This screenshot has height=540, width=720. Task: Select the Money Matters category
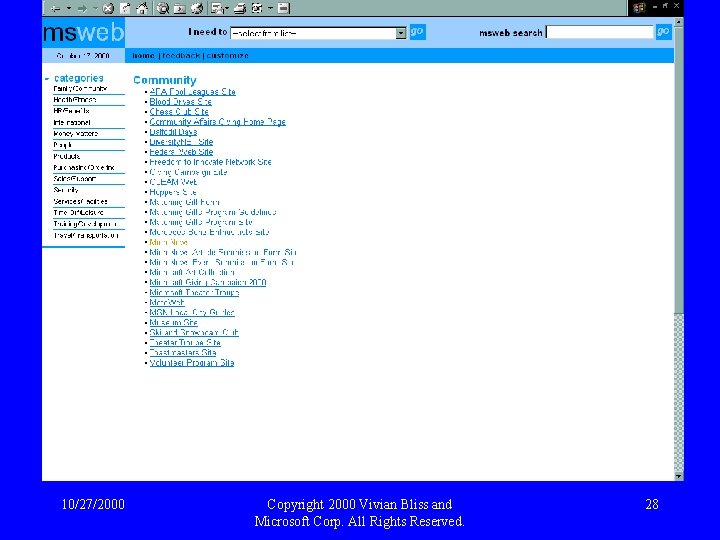coord(76,134)
